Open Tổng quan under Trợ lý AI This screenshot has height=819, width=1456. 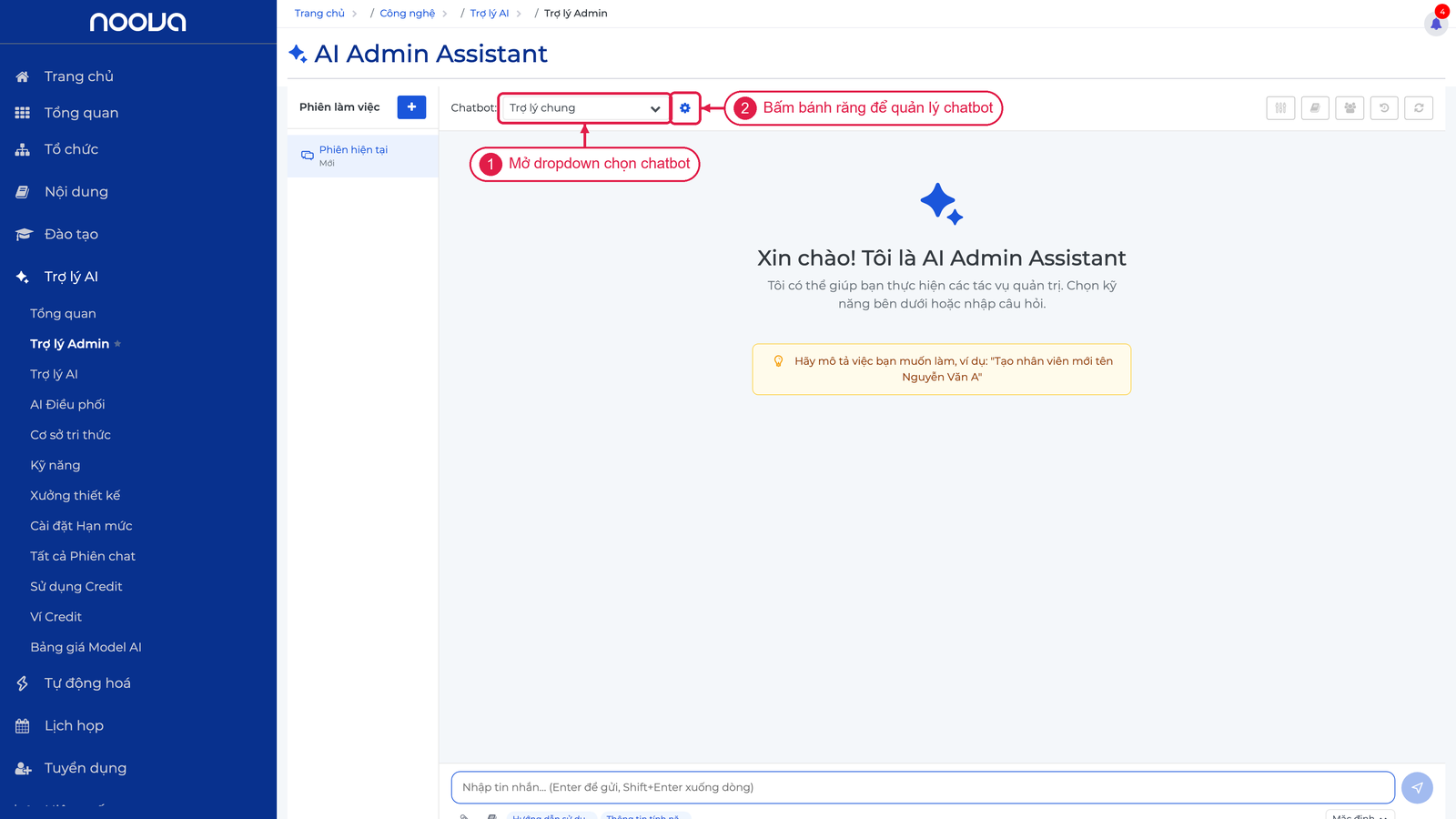(63, 314)
